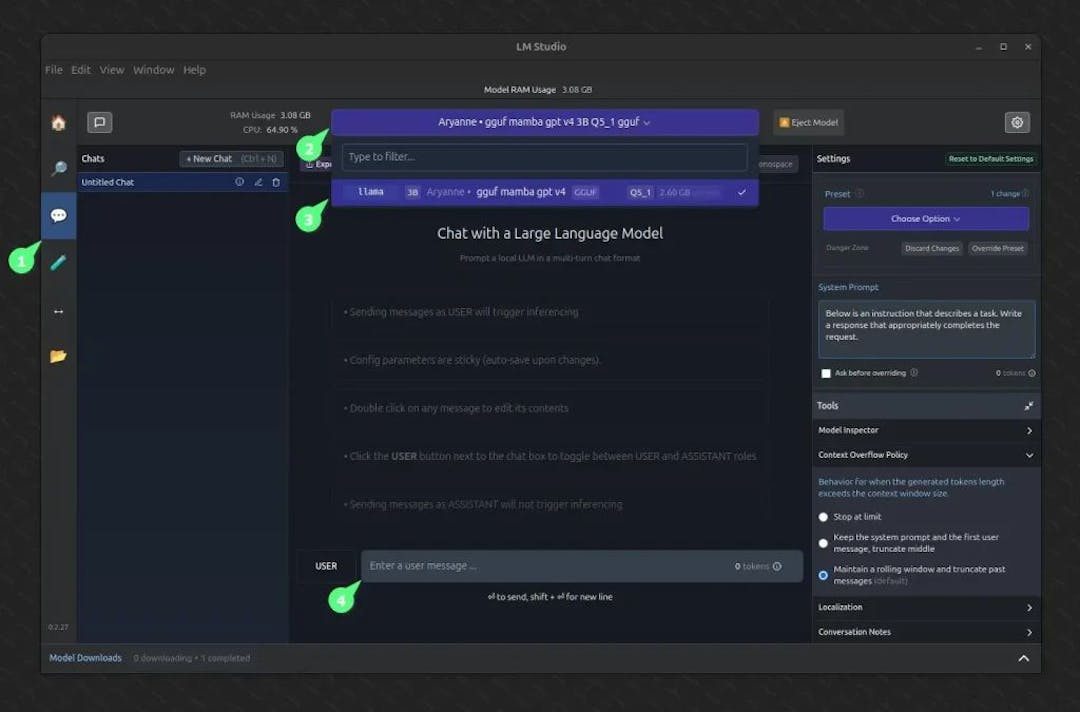The image size is (1080, 712).
Task: Select Keep system prompt truncate middle option
Action: [x=824, y=543]
